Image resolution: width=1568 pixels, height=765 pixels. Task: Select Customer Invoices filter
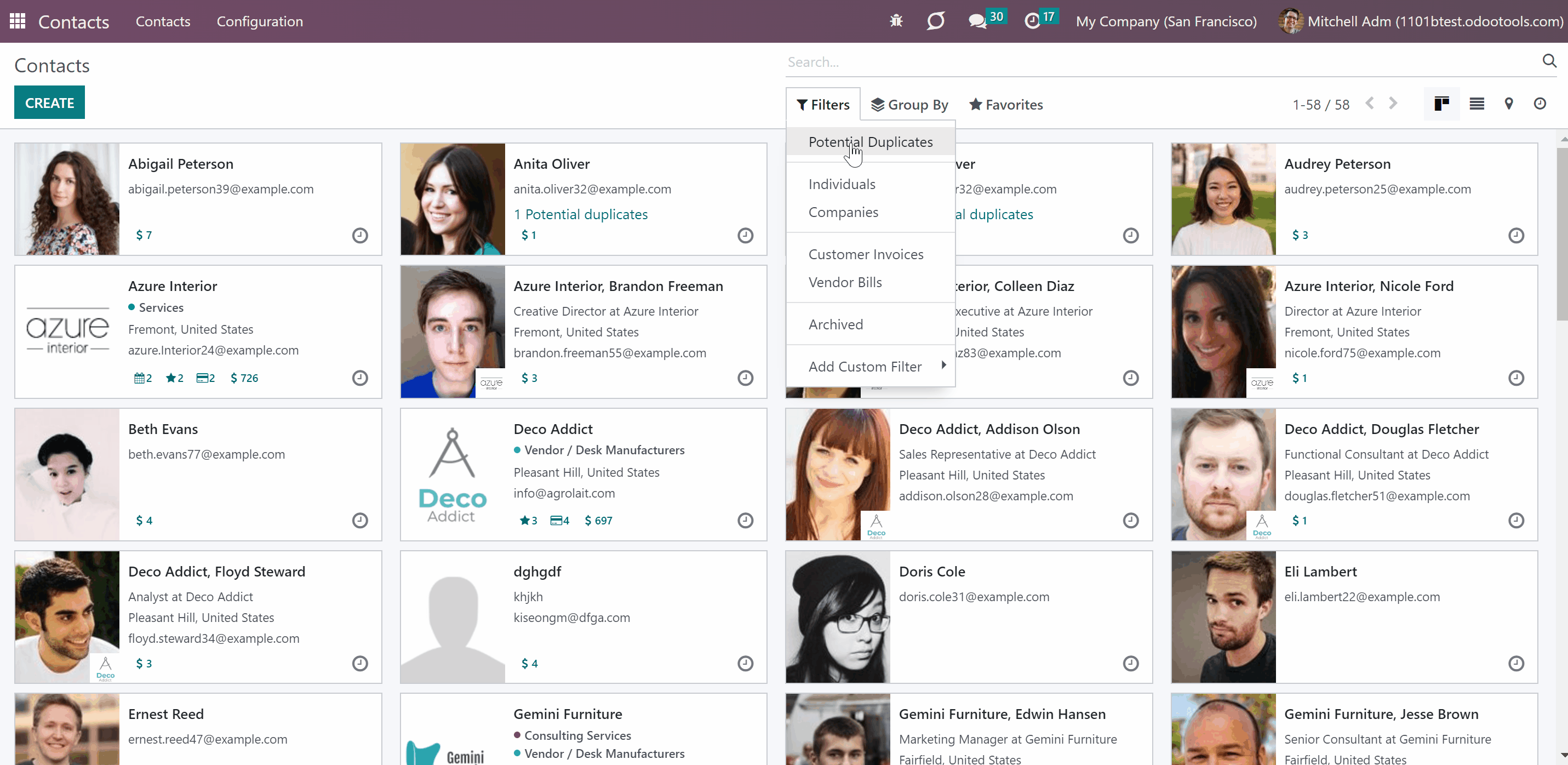(x=871, y=254)
